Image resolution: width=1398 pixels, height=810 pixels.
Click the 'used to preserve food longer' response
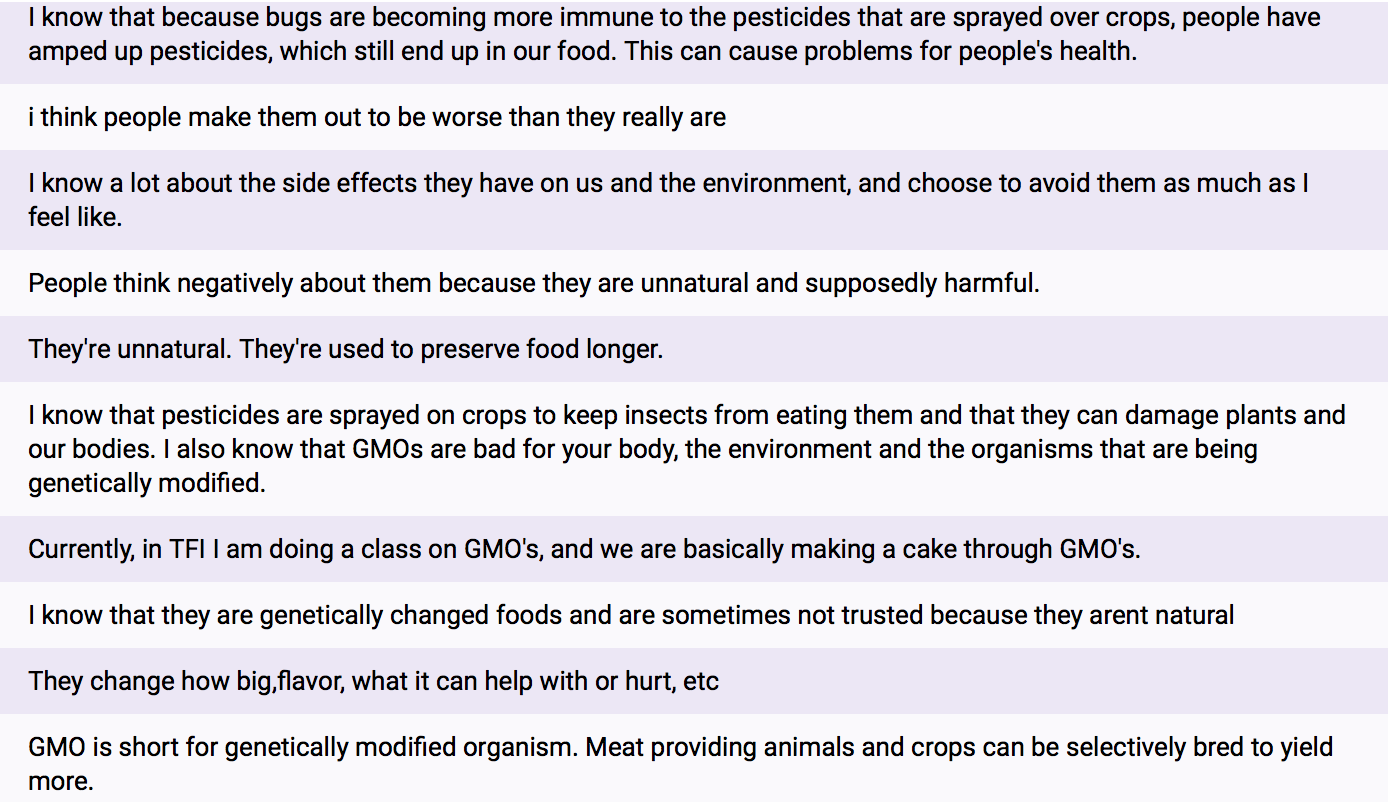coord(452,349)
